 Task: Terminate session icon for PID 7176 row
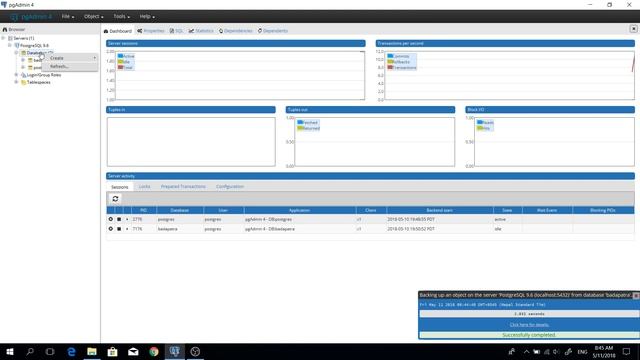point(119,229)
